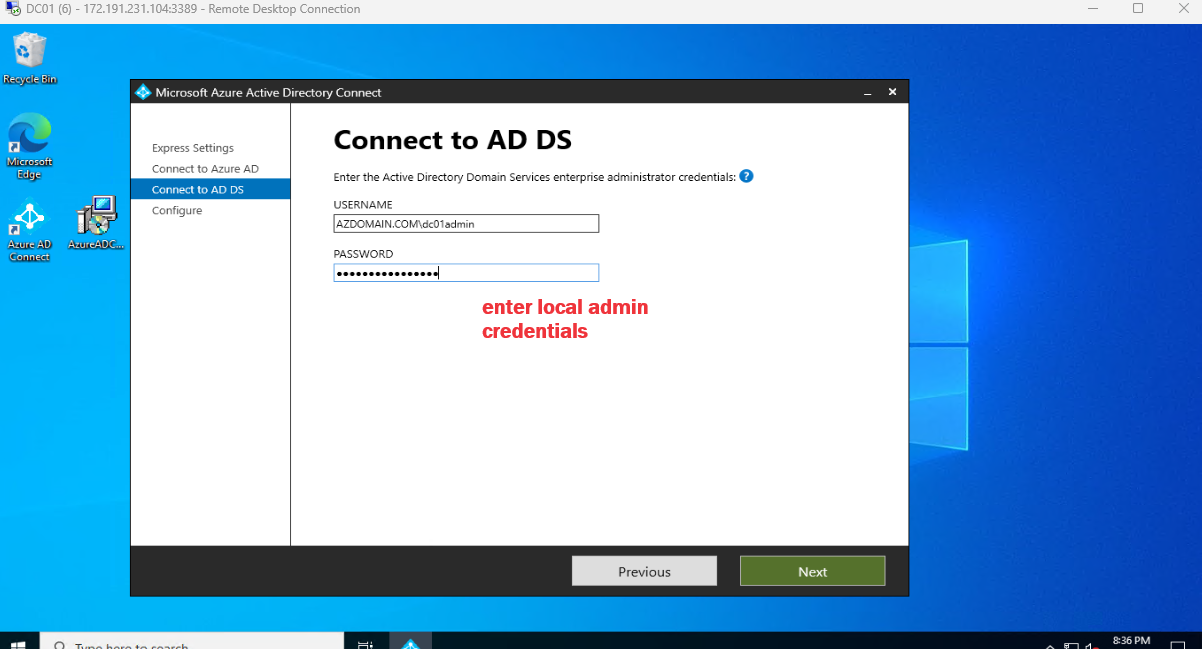Focus the USERNAME input field
Viewport: 1202px width, 649px height.
click(466, 224)
